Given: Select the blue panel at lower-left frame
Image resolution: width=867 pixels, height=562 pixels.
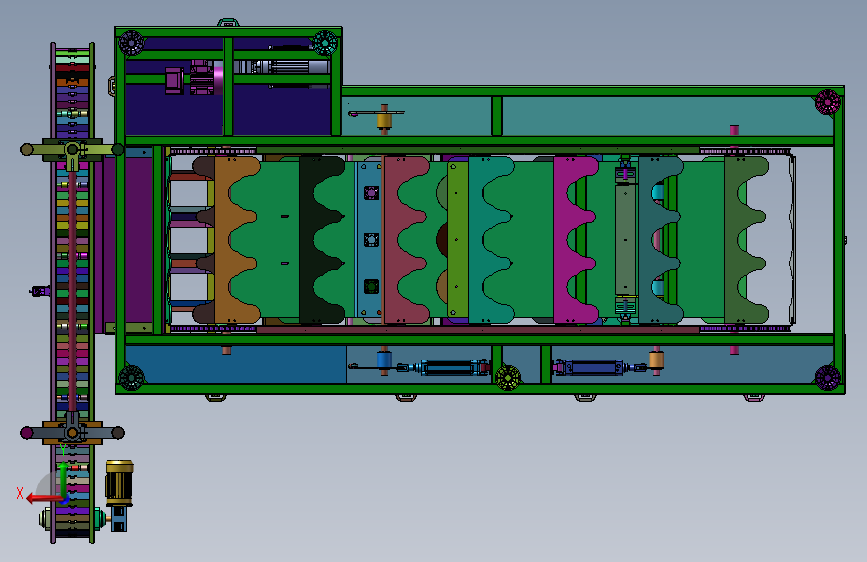Looking at the screenshot, I should click(x=236, y=364).
